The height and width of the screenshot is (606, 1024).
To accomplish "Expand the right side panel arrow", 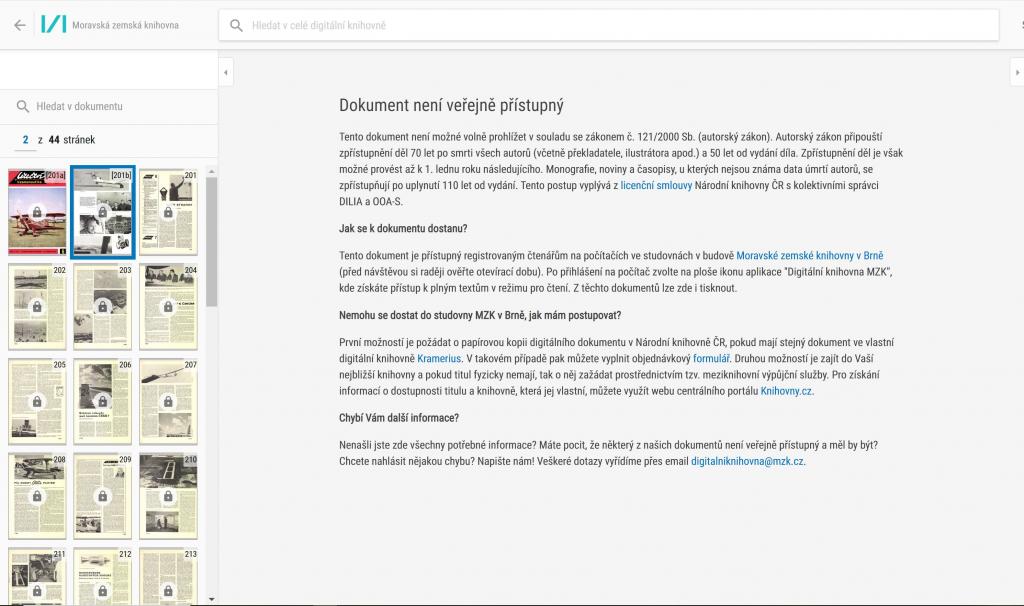I will (x=1016, y=72).
